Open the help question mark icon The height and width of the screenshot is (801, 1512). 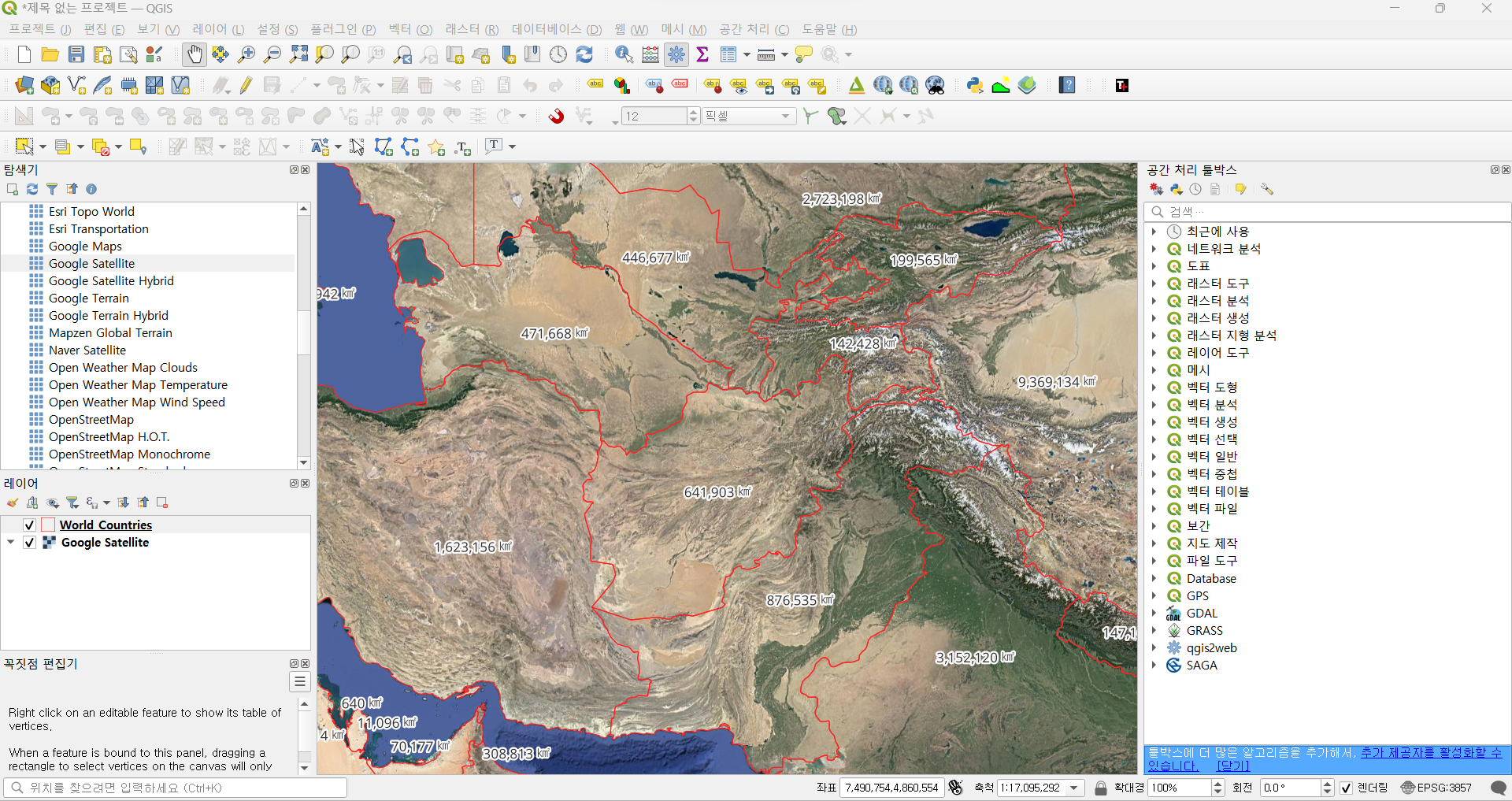(1067, 85)
